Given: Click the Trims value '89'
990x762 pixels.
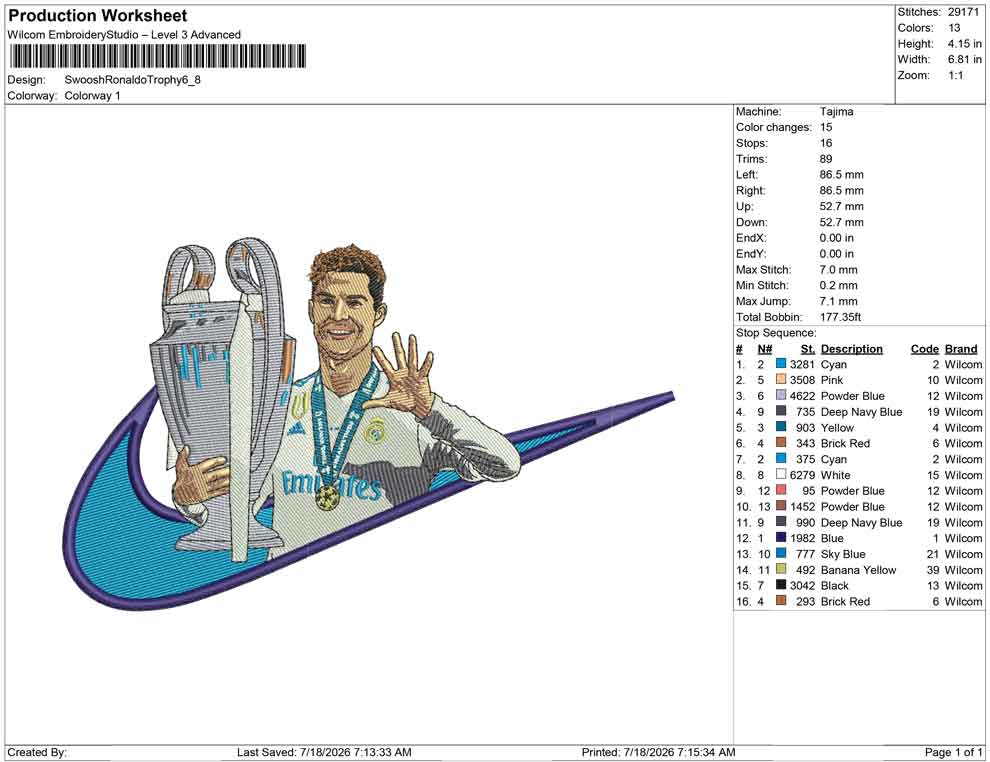Looking at the screenshot, I should (826, 159).
